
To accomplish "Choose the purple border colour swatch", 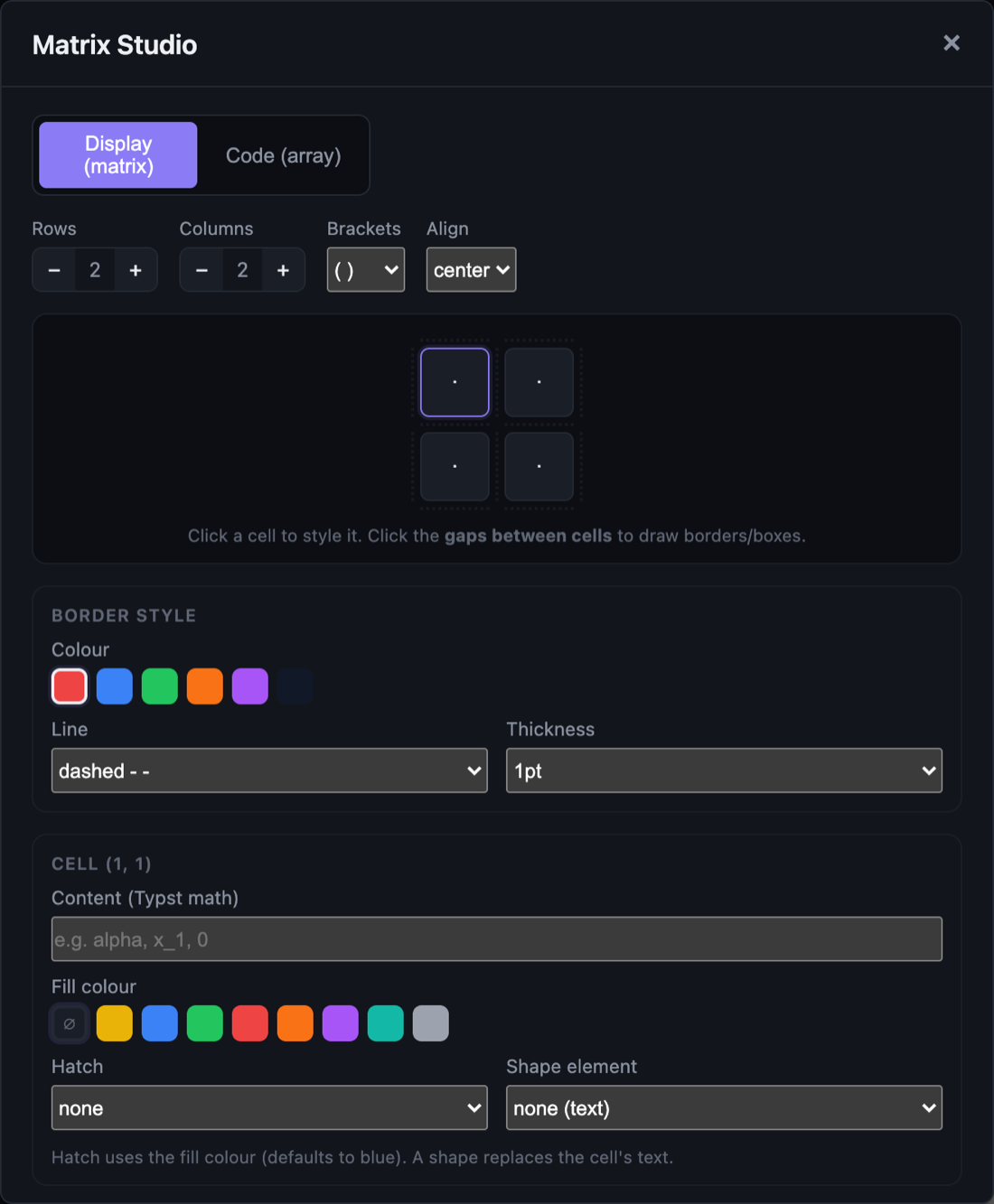I will coord(250,686).
